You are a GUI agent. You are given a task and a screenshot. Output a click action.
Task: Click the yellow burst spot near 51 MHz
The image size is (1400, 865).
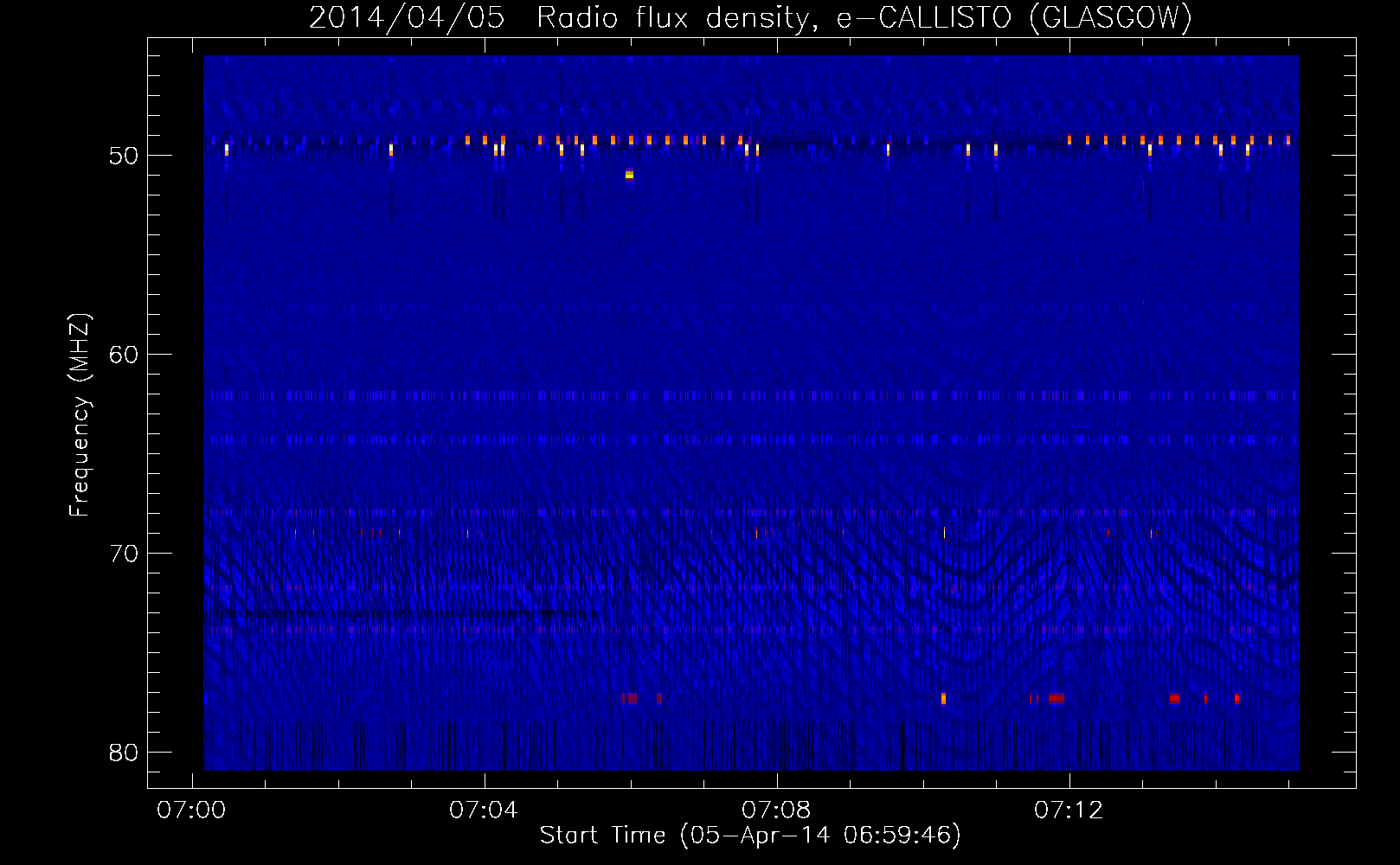click(x=629, y=174)
